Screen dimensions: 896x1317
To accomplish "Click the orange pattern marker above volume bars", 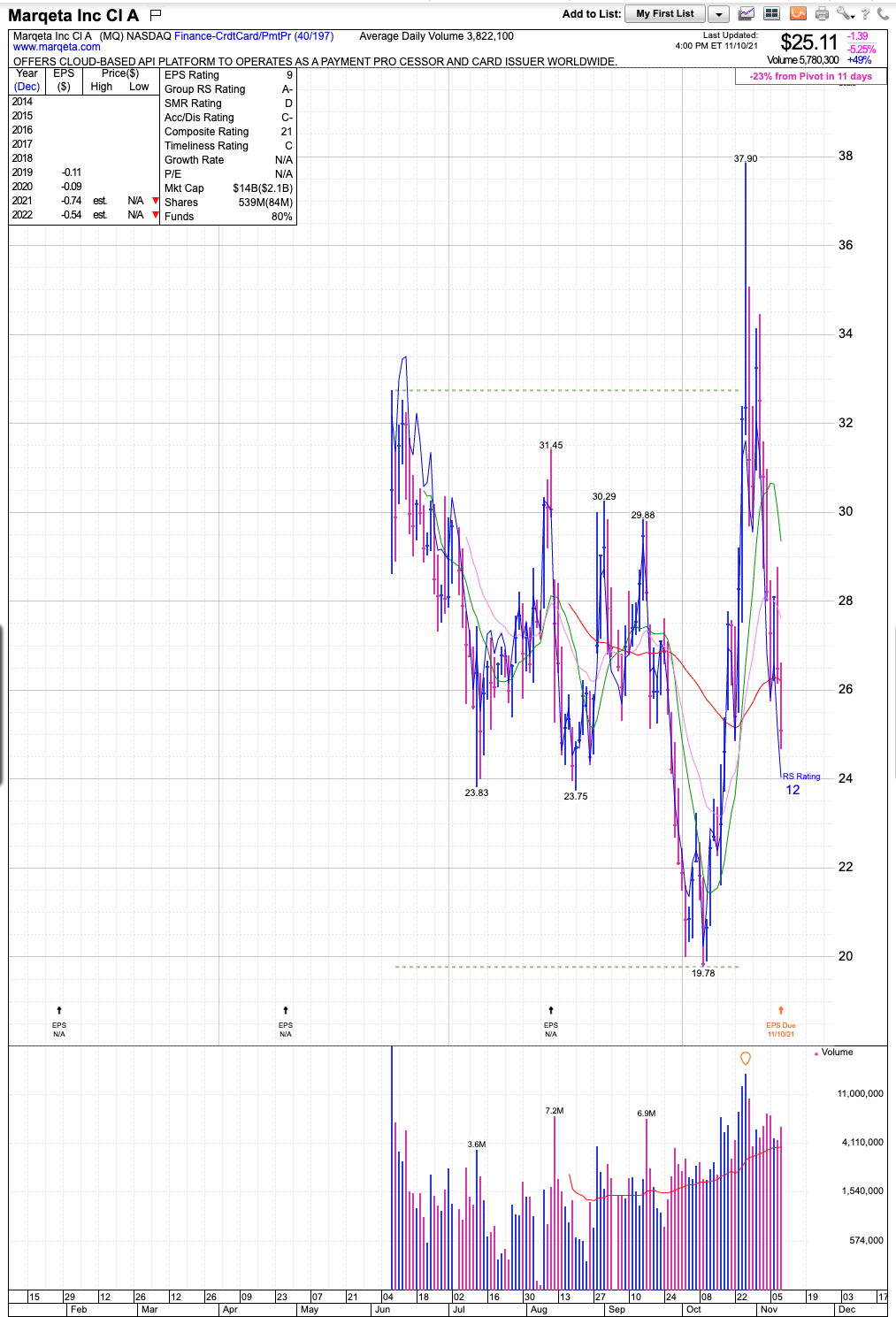I will pos(746,1058).
